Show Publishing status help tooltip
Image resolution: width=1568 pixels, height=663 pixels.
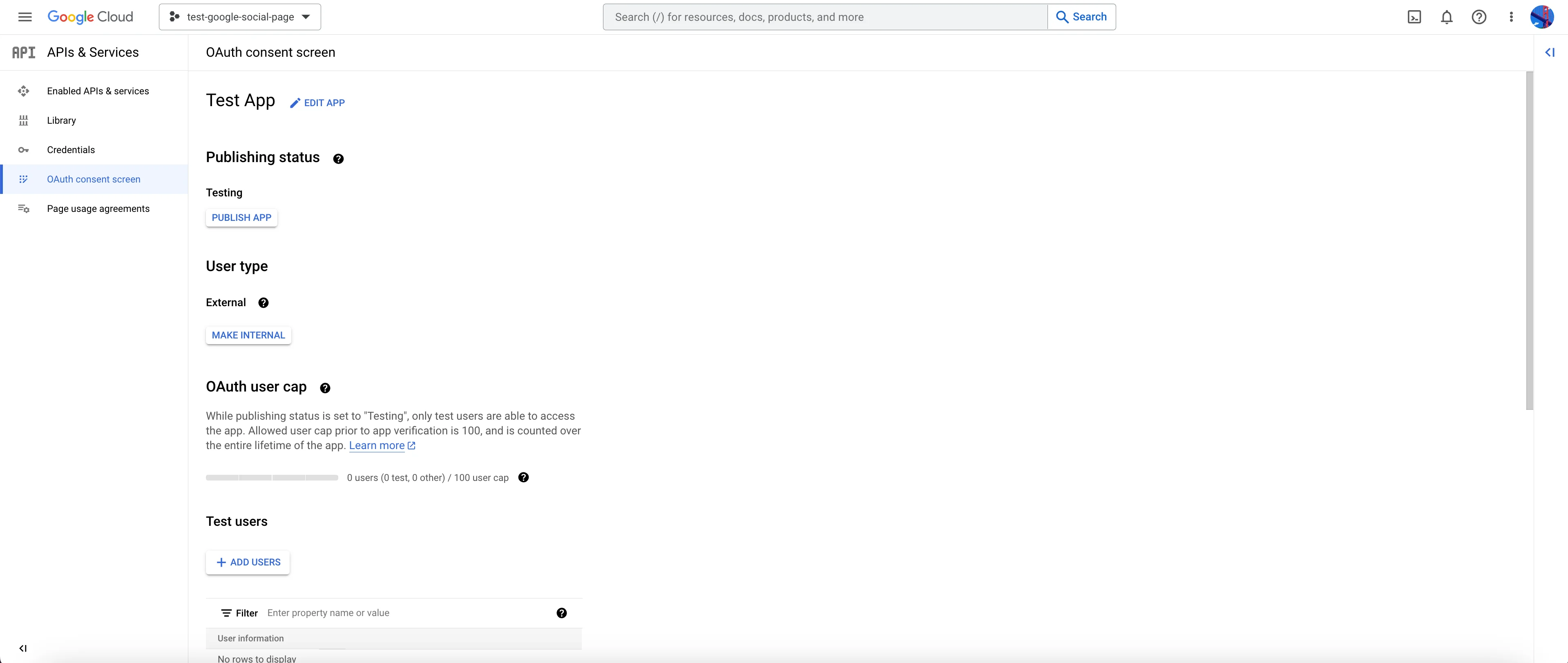[x=338, y=158]
